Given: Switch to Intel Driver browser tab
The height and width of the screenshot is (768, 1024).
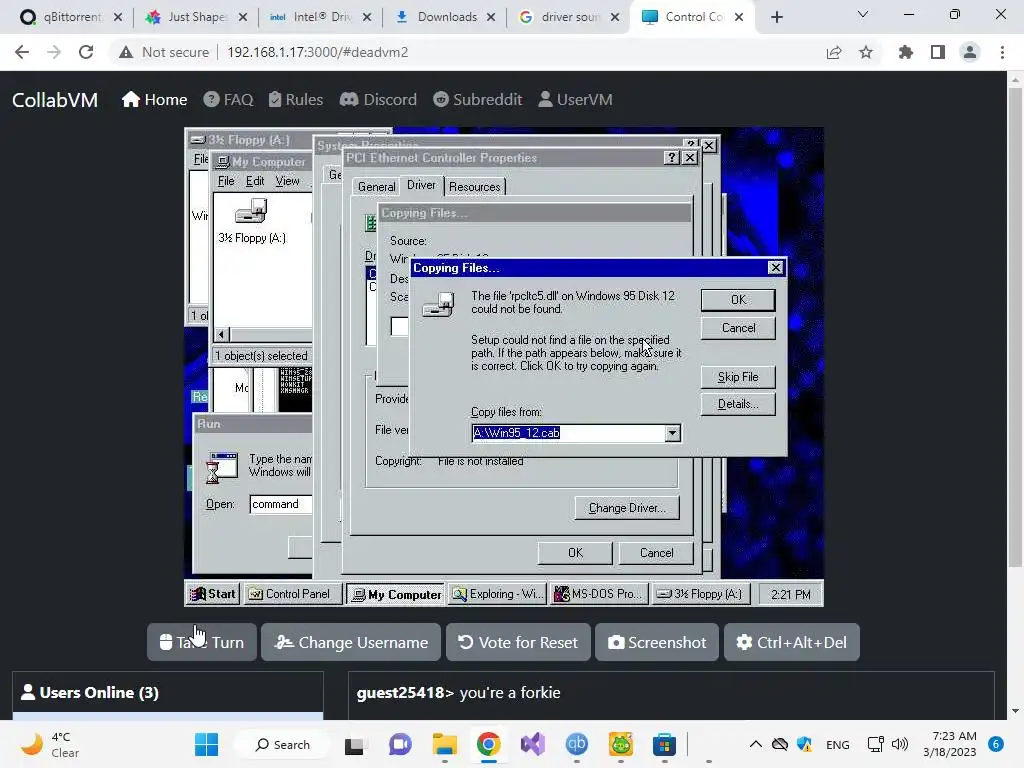Looking at the screenshot, I should (x=320, y=17).
